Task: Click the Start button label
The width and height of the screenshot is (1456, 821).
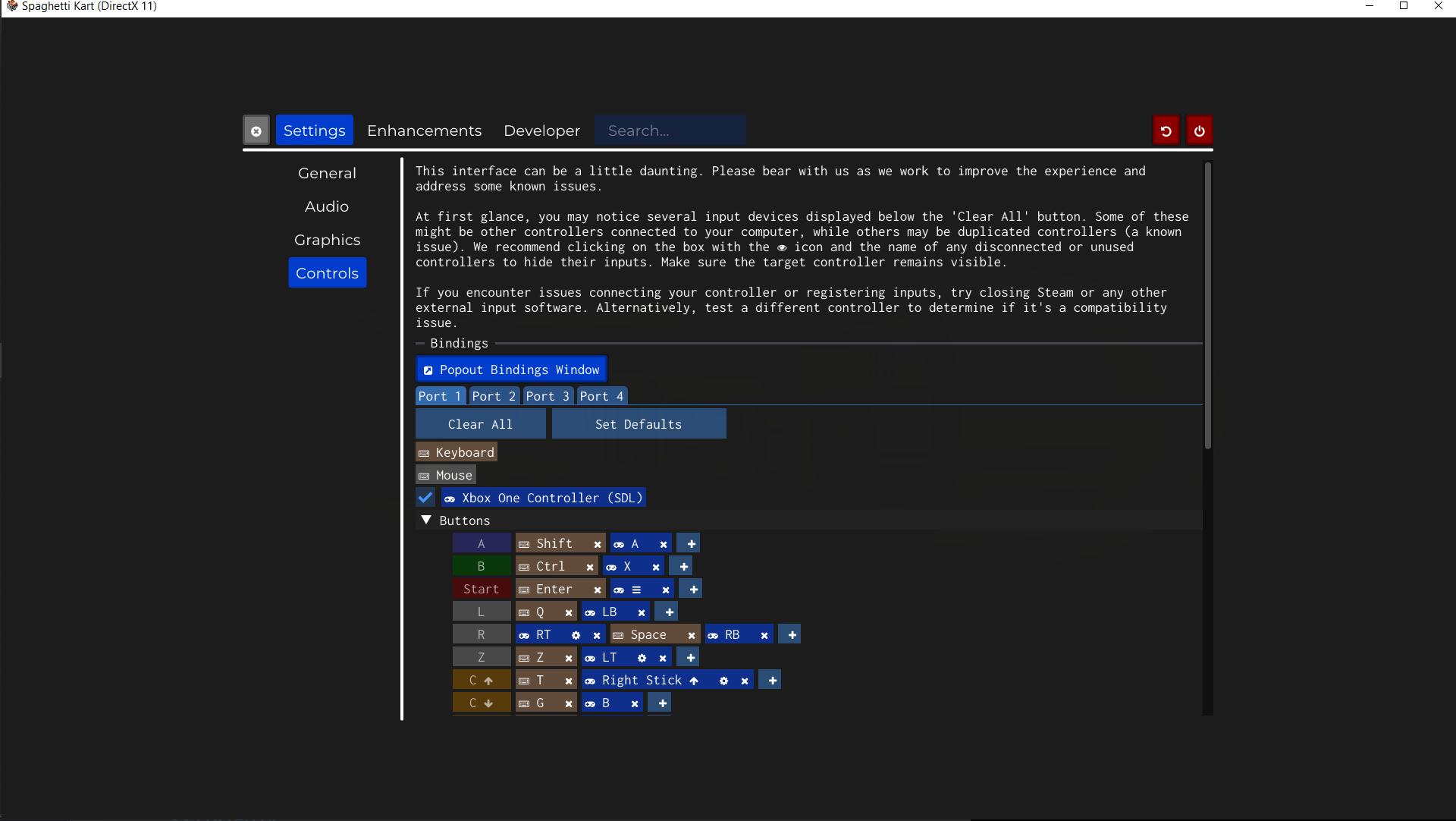Action: pyautogui.click(x=481, y=590)
